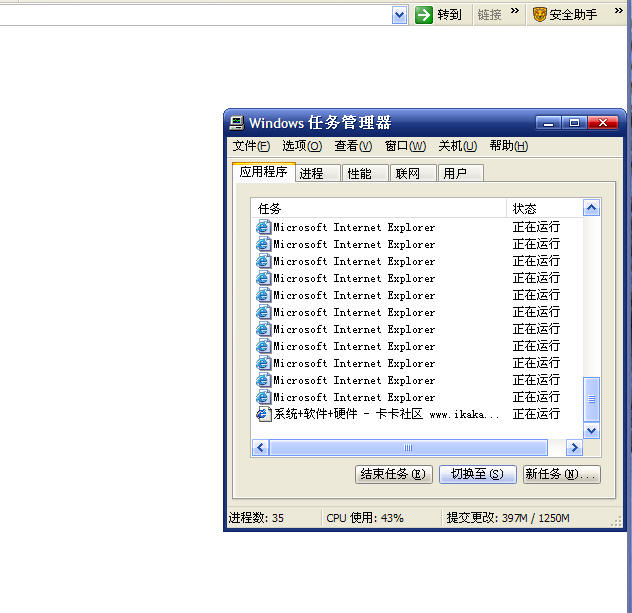Expand the overflow chevron after 安全助手
Screen dimensions: 632x613
619,11
